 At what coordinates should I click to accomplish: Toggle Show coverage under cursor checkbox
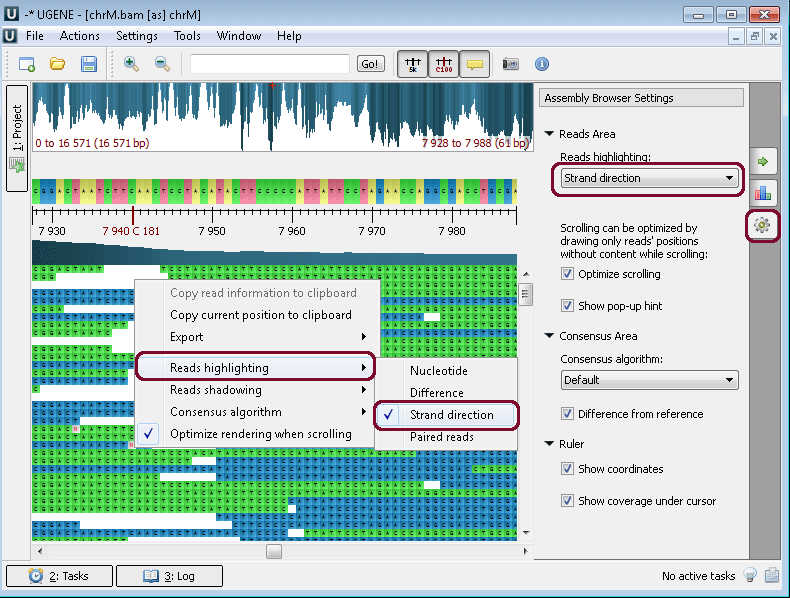pyautogui.click(x=567, y=501)
